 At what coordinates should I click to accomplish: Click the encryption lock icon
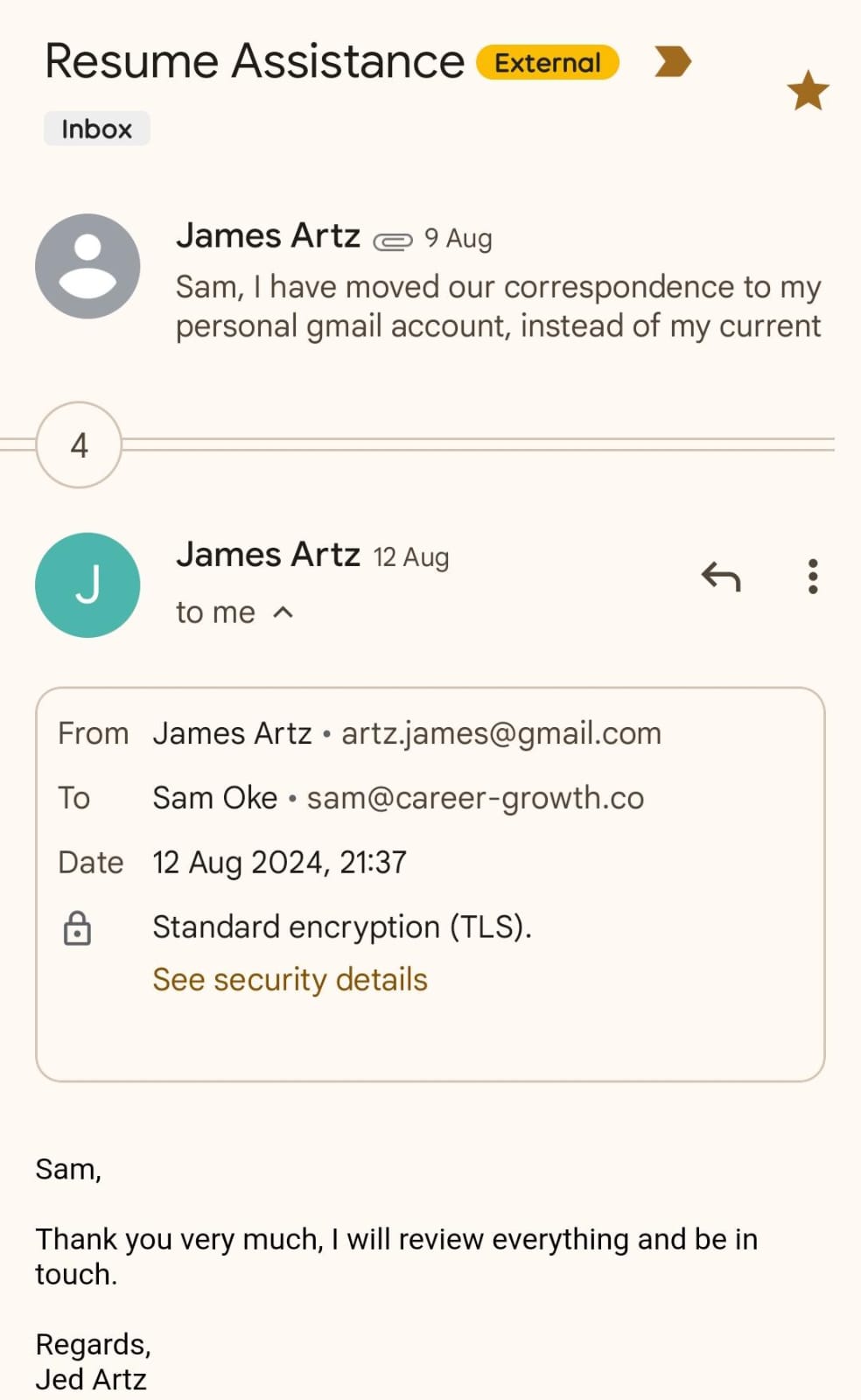click(x=77, y=927)
